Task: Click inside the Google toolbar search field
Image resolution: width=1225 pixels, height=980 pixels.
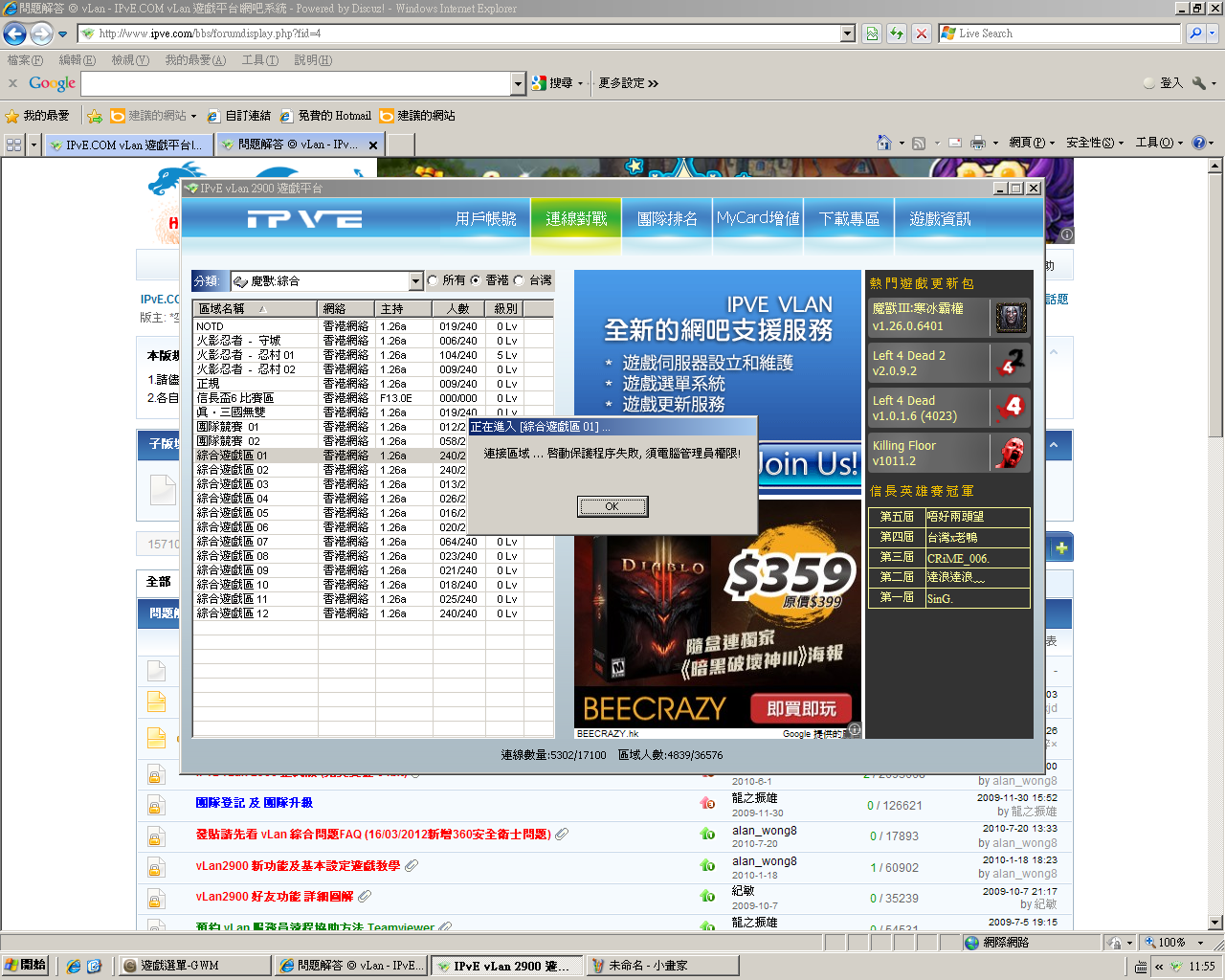Action: pyautogui.click(x=297, y=84)
